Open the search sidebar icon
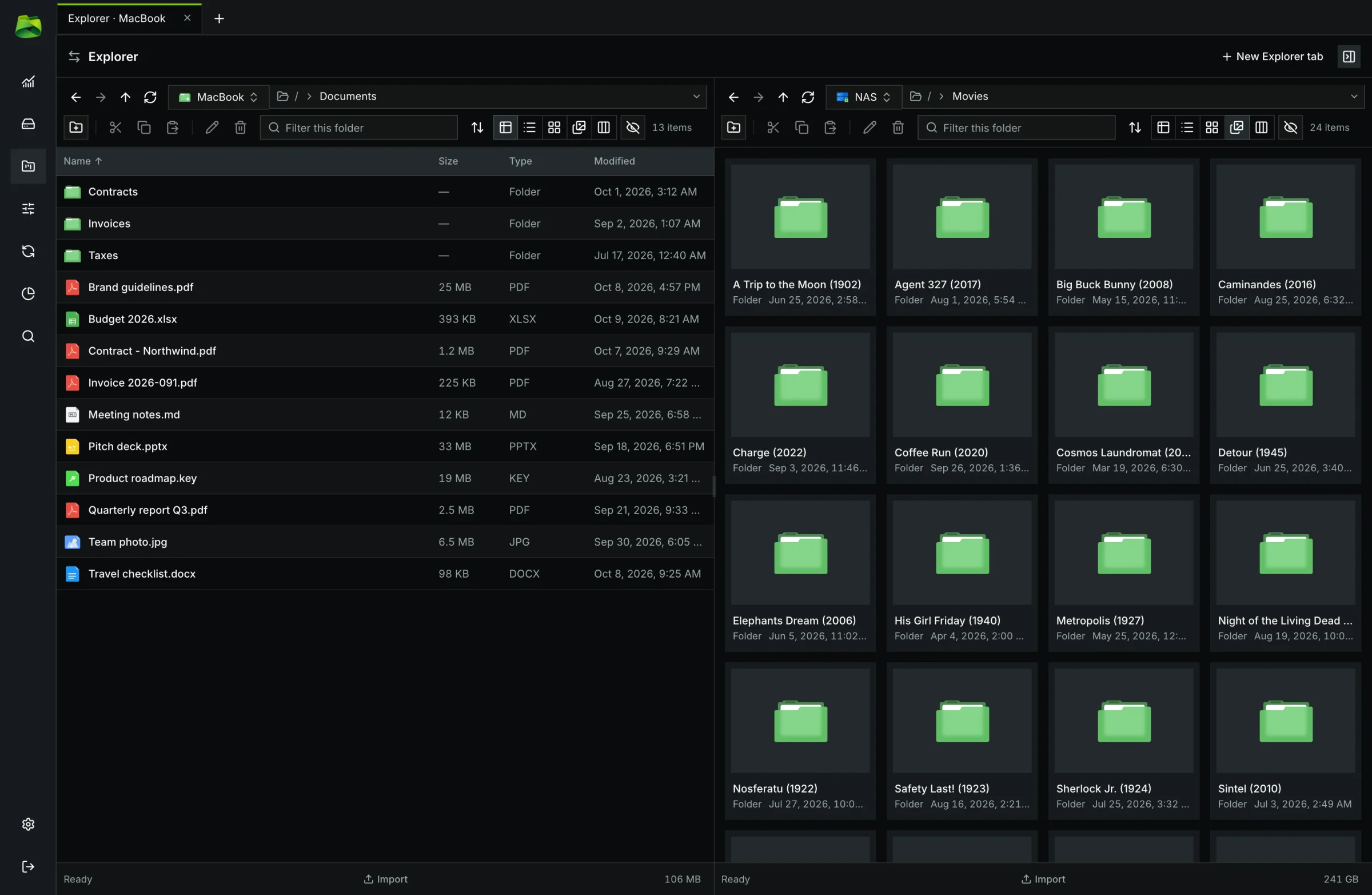The height and width of the screenshot is (895, 1372). coord(27,336)
